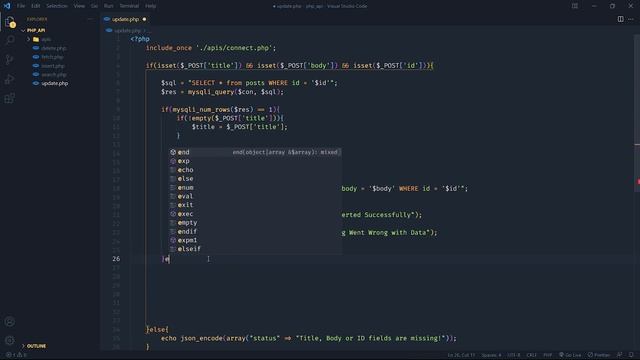
Task: Toggle the Customize Layout icon in title bar
Action: coord(575,6)
